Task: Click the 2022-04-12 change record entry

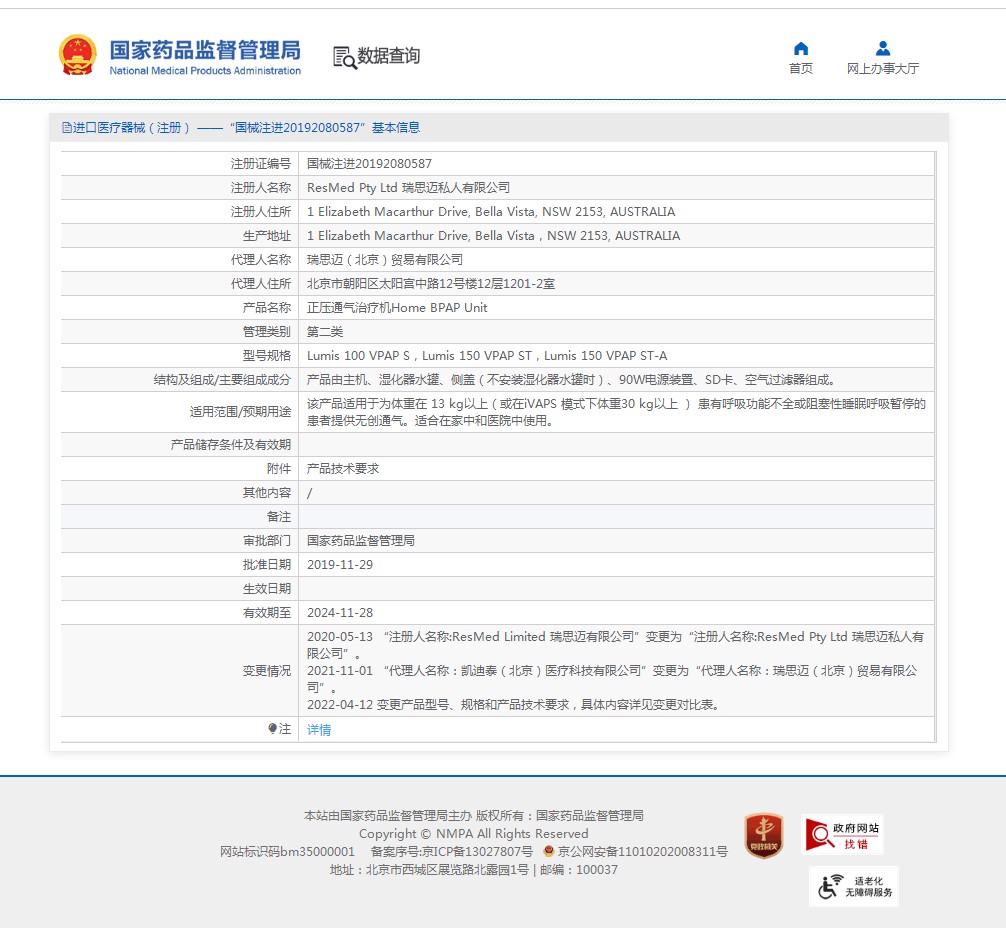Action: coord(514,705)
